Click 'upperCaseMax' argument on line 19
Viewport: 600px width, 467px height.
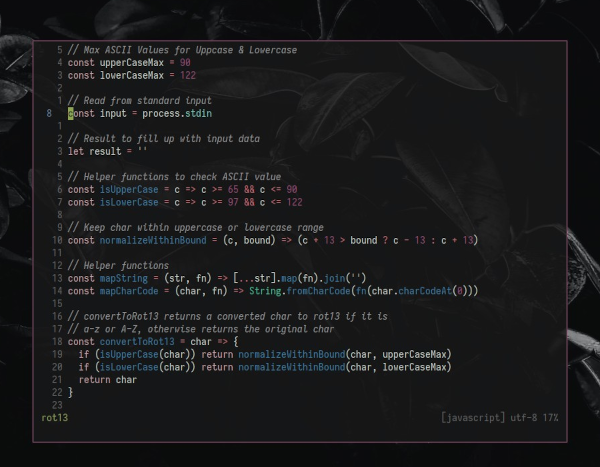click(414, 354)
